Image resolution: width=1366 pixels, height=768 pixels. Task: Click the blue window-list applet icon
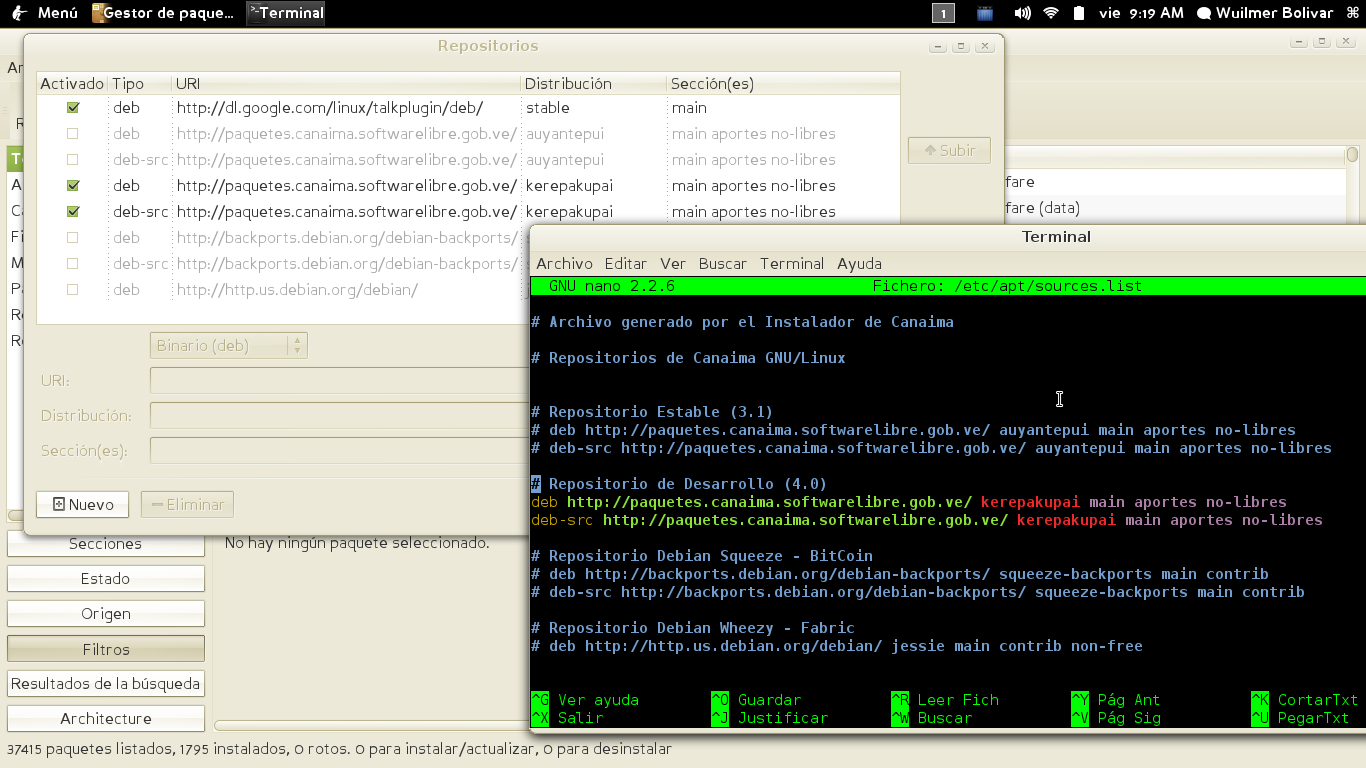[x=985, y=13]
